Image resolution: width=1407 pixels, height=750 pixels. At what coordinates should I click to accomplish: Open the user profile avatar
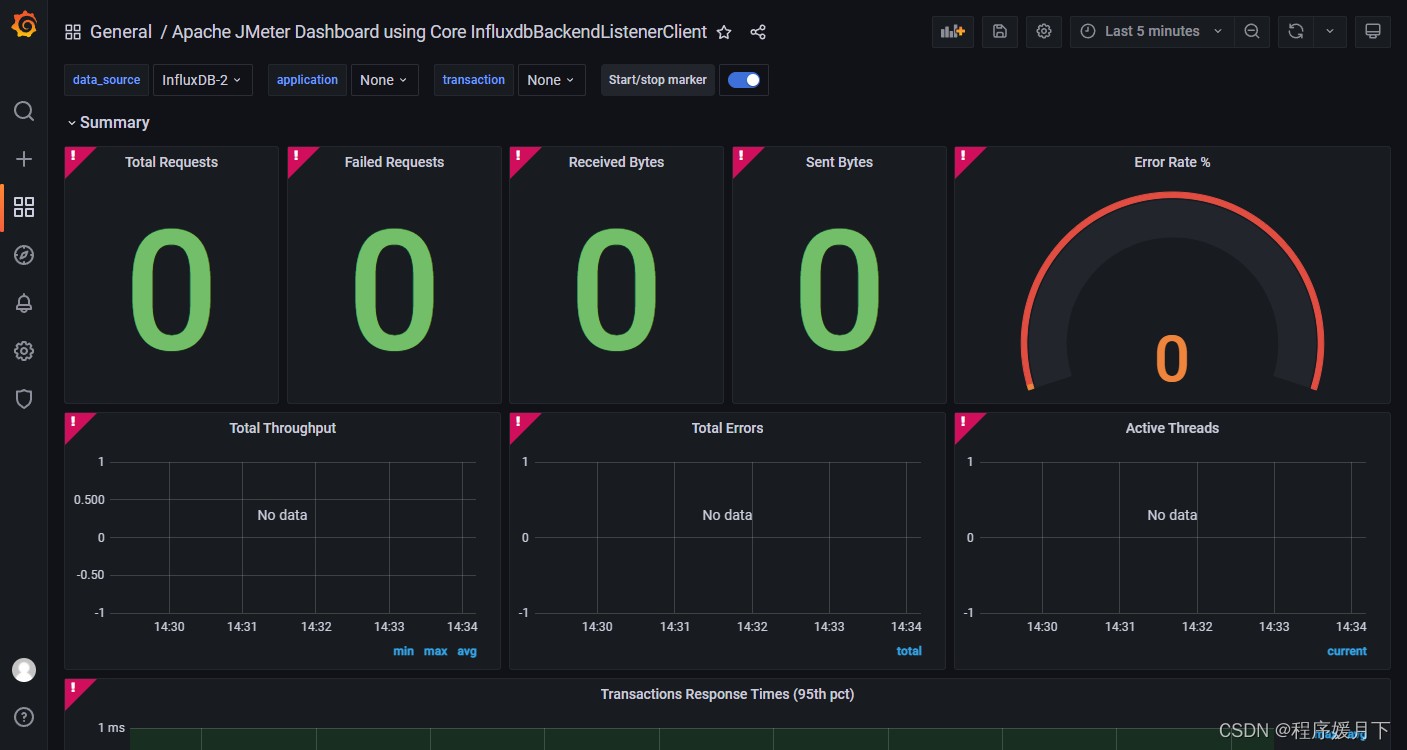(24, 670)
